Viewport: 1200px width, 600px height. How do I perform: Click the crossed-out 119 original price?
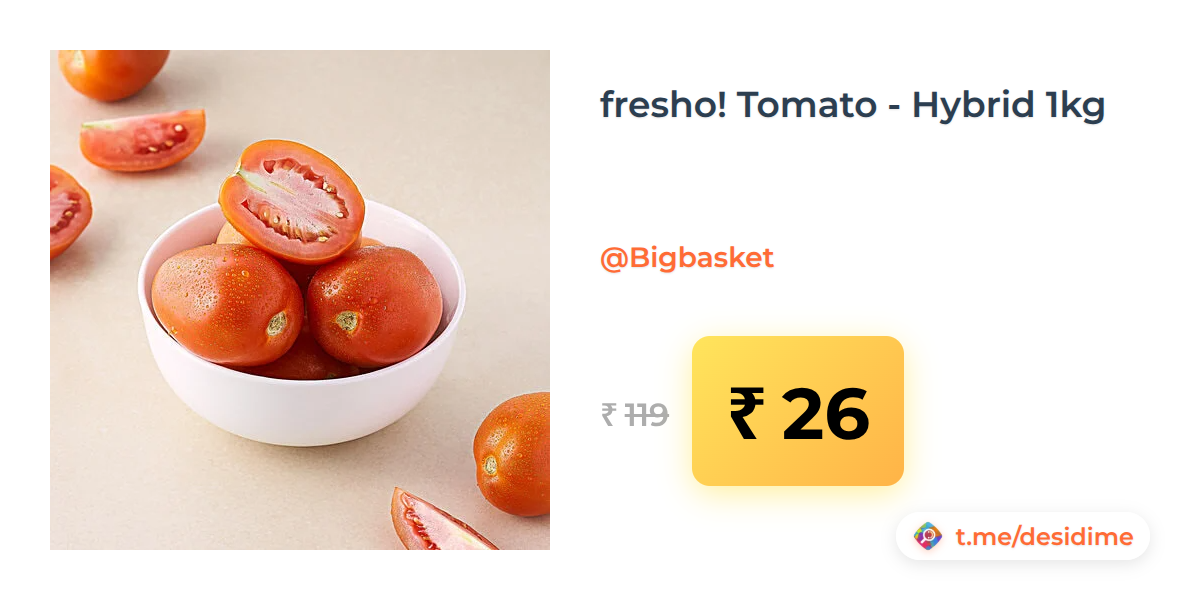646,414
